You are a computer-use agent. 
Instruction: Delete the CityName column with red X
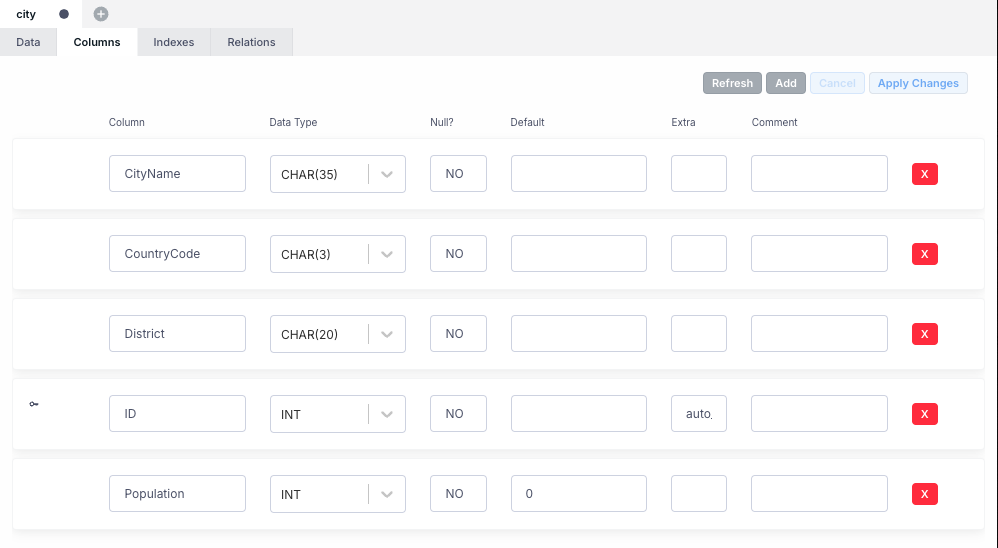tap(924, 174)
